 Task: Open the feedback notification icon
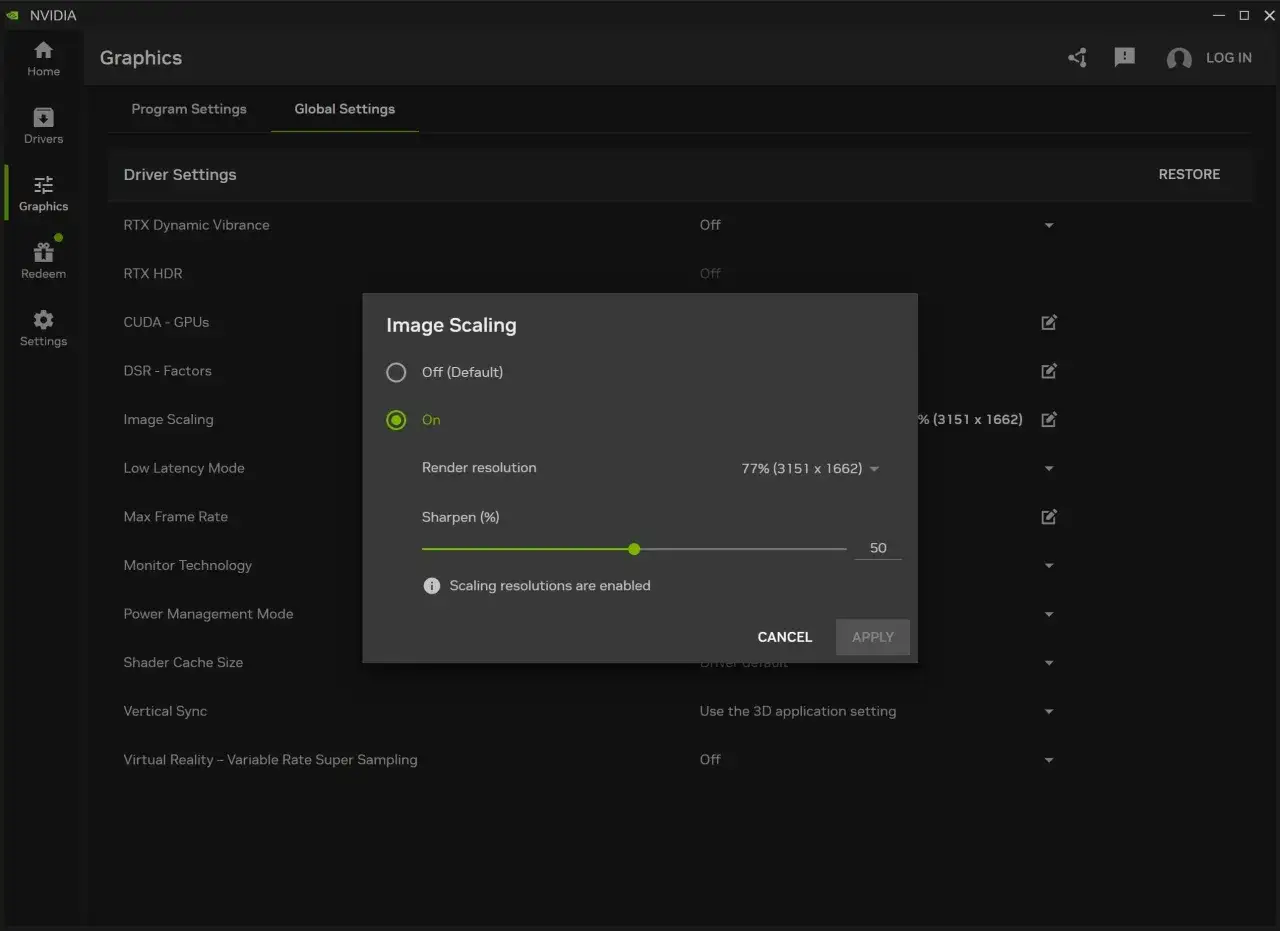click(x=1125, y=57)
